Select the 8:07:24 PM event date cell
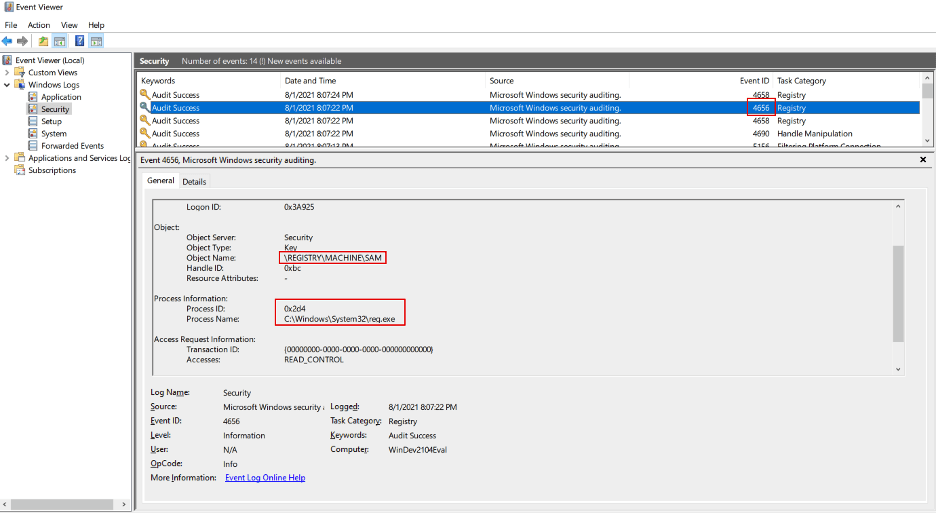936x514 pixels. pyautogui.click(x=319, y=95)
